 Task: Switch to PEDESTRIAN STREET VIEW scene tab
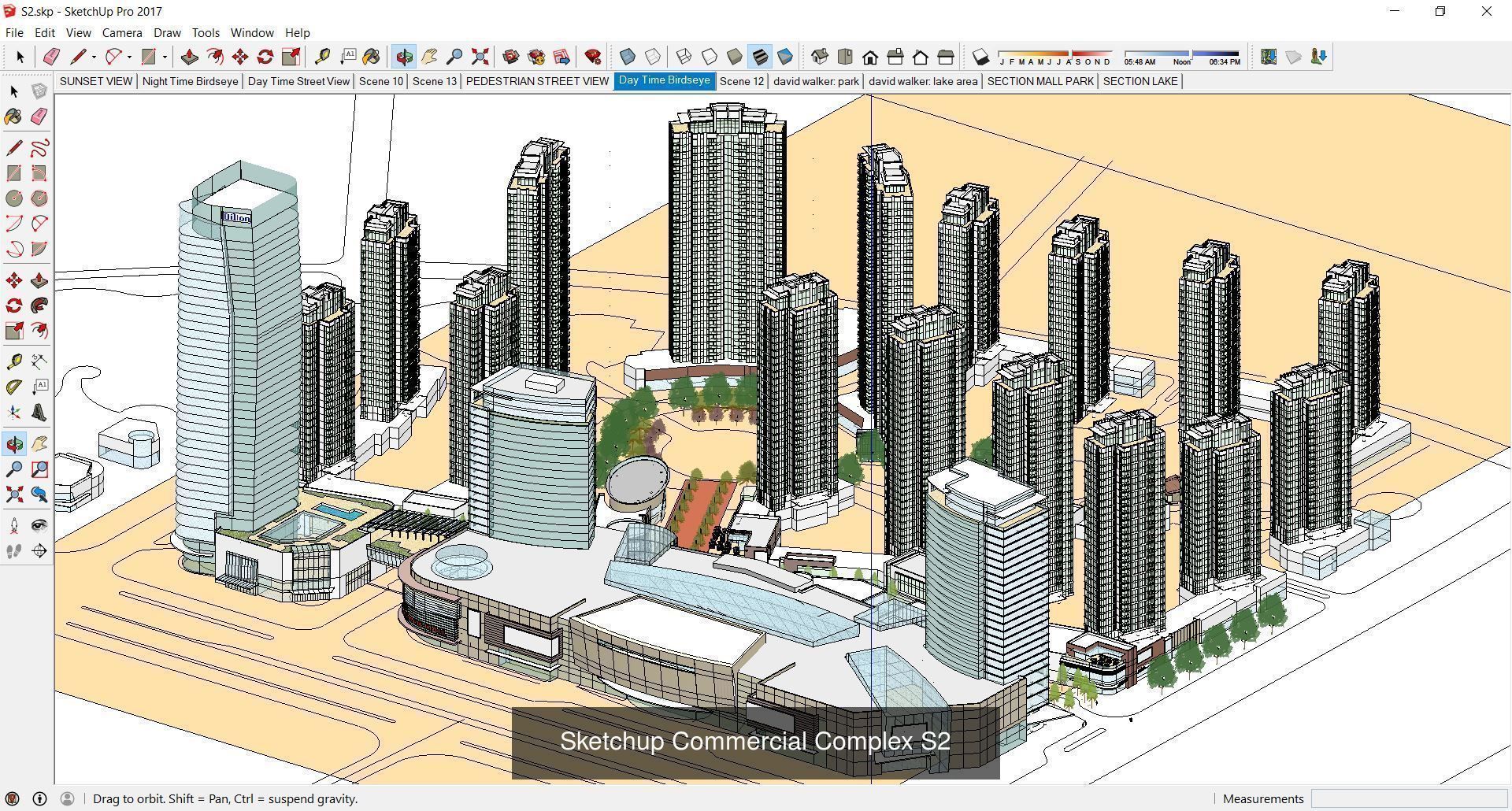(x=537, y=81)
